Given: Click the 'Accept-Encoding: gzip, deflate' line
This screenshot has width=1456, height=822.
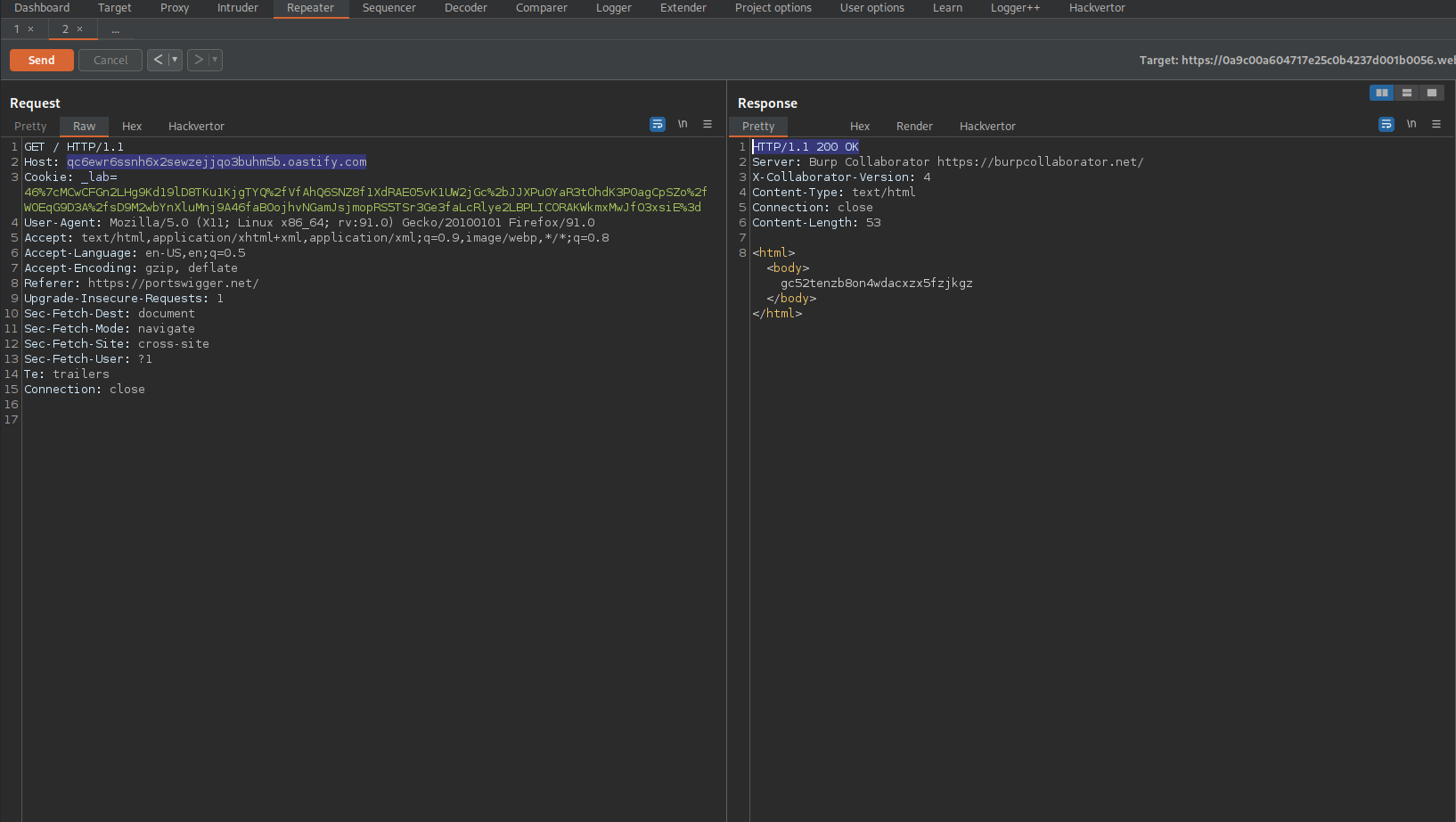Looking at the screenshot, I should pos(131,268).
